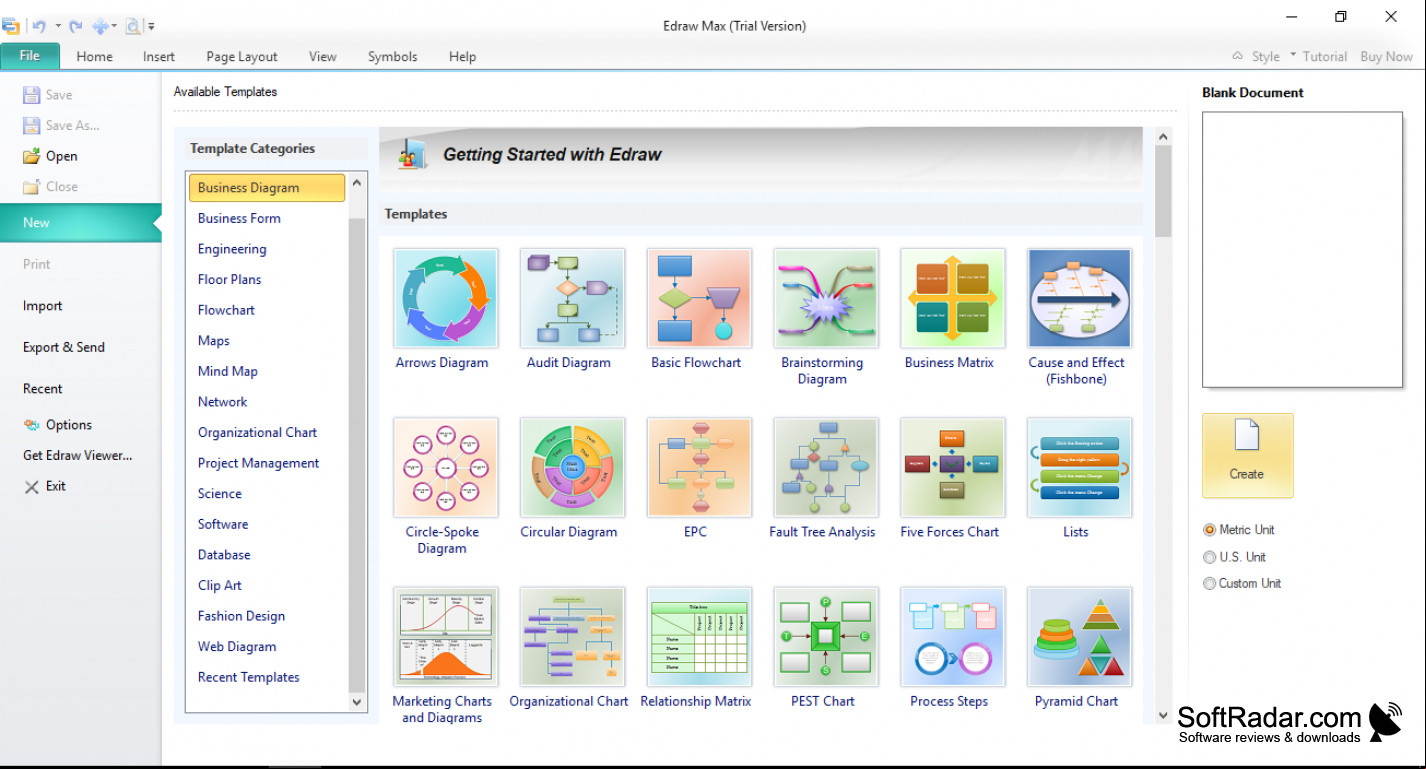Screen dimensions: 1426x769
Task: Select the Engineering category
Action: click(232, 249)
